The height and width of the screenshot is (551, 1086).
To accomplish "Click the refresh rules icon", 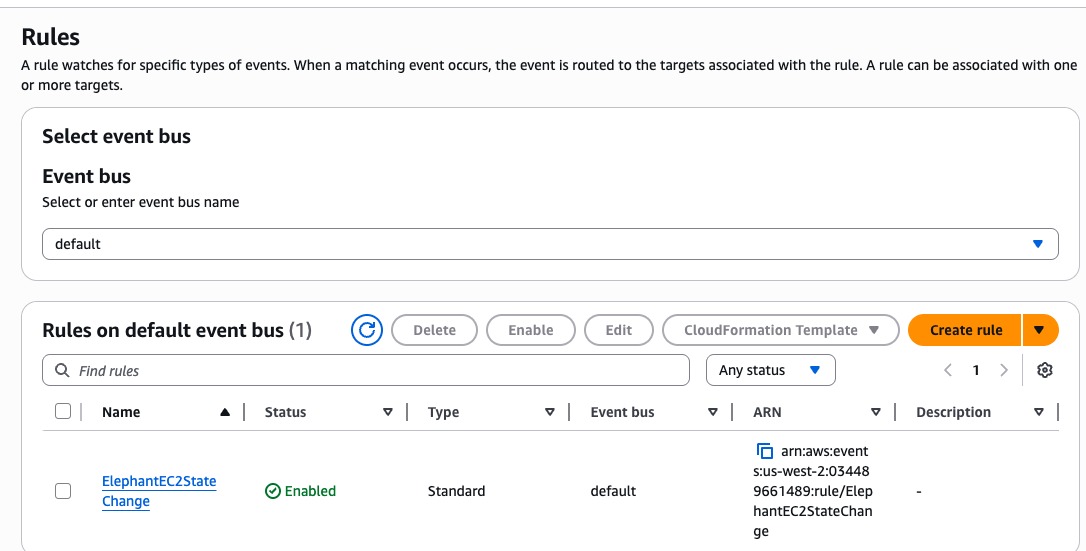I will click(367, 330).
